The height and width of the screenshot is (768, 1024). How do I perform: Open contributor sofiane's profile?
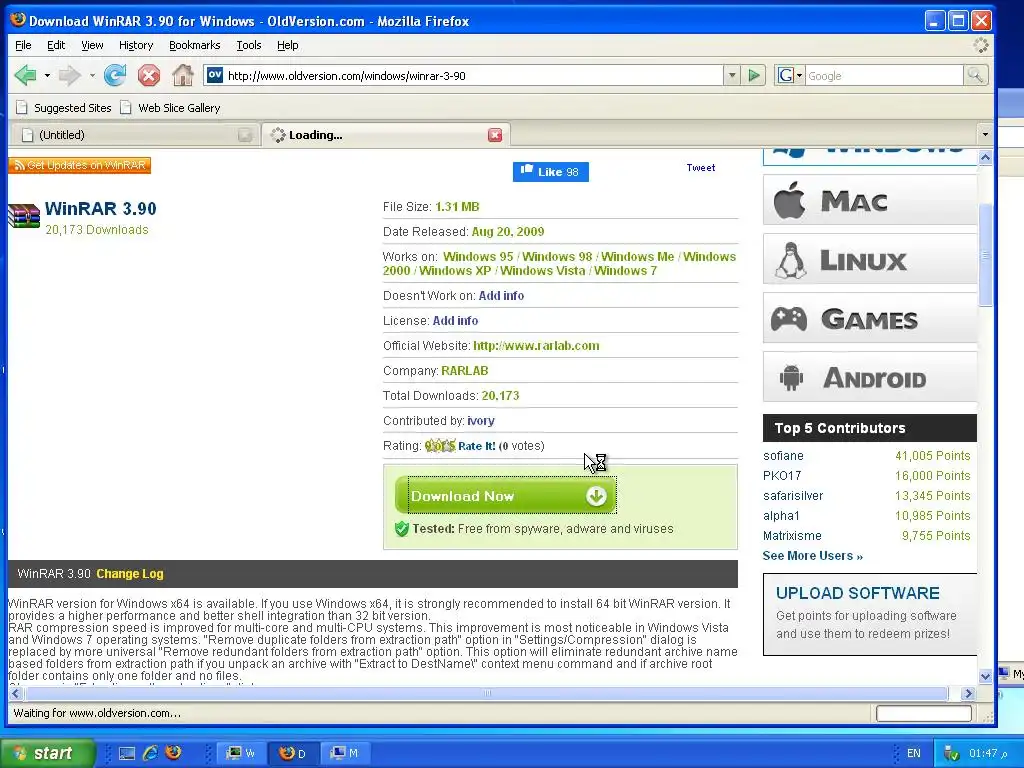click(783, 456)
